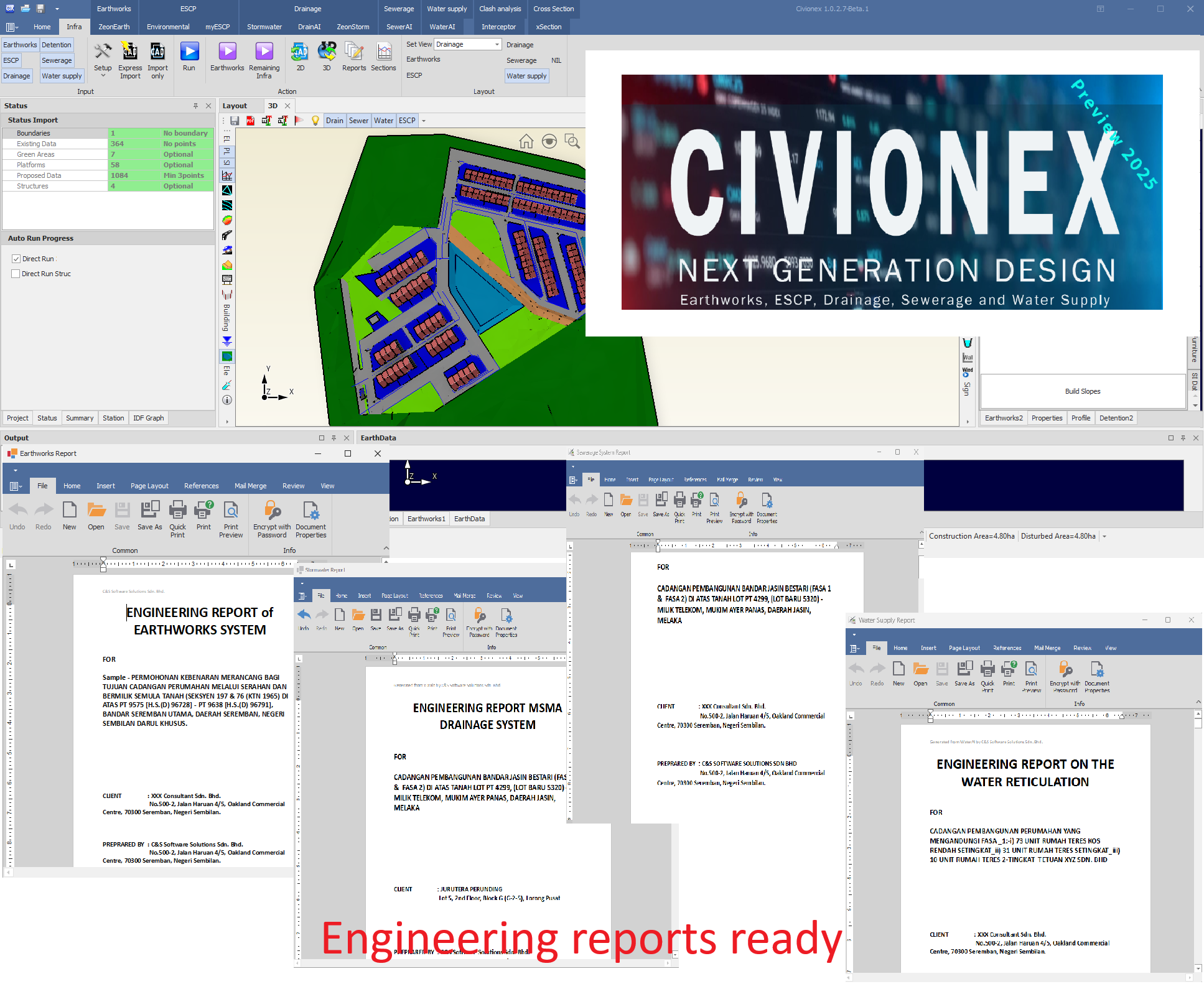1204x984 pixels.
Task: Click the Build Slopes button
Action: [x=1083, y=391]
